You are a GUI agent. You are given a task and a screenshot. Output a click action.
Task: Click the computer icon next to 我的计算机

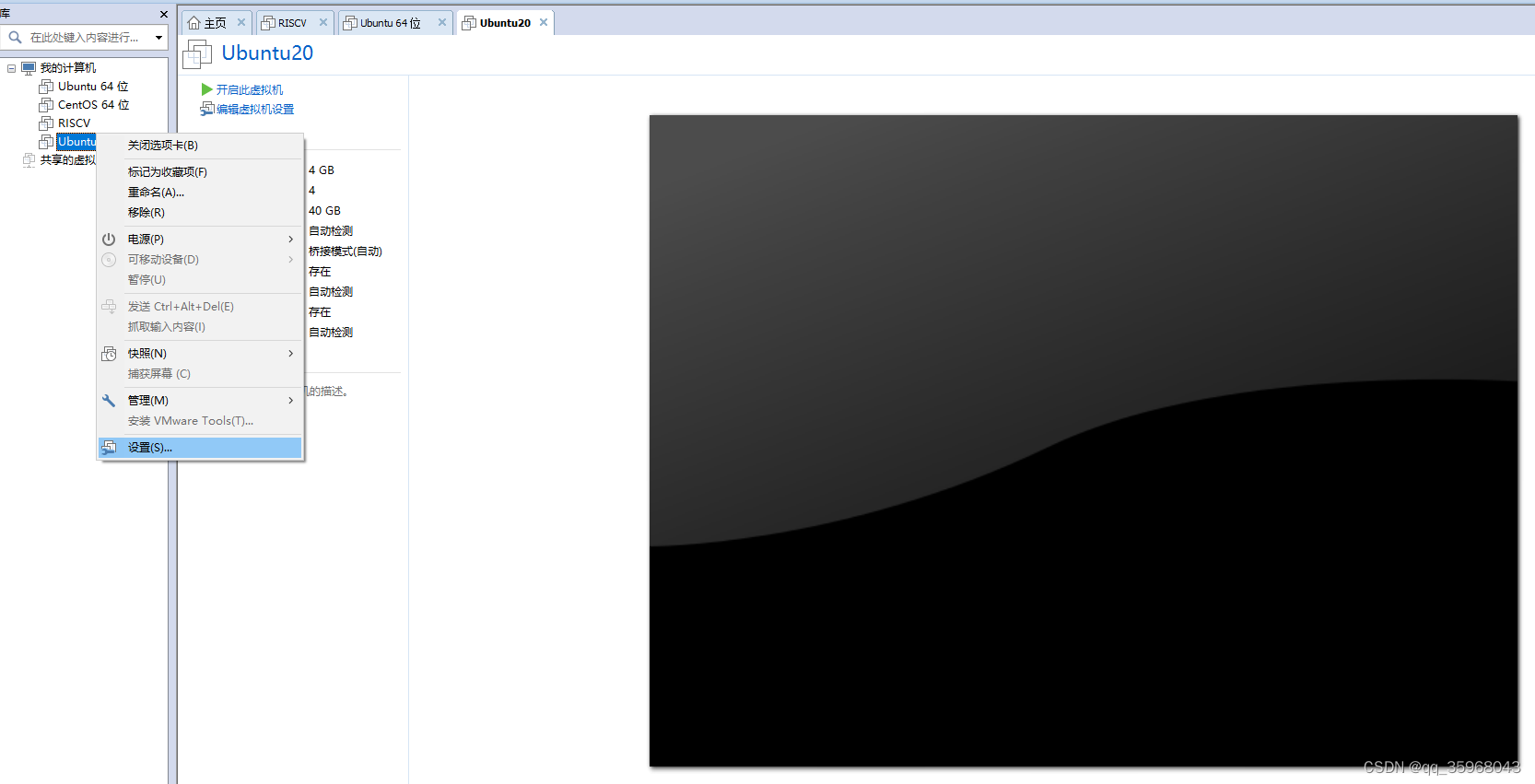click(x=29, y=68)
